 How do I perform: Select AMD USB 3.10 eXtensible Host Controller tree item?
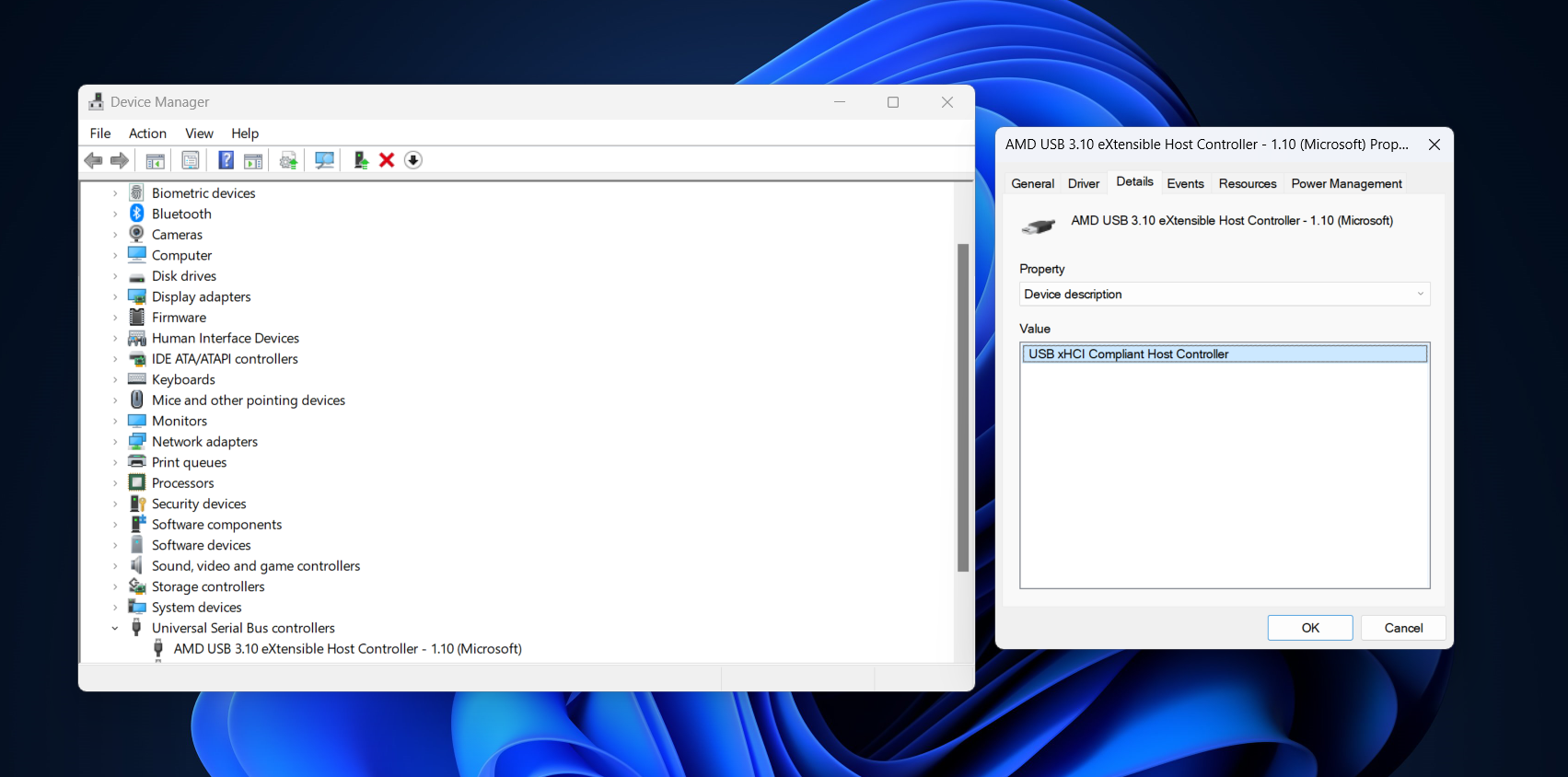[x=347, y=649]
